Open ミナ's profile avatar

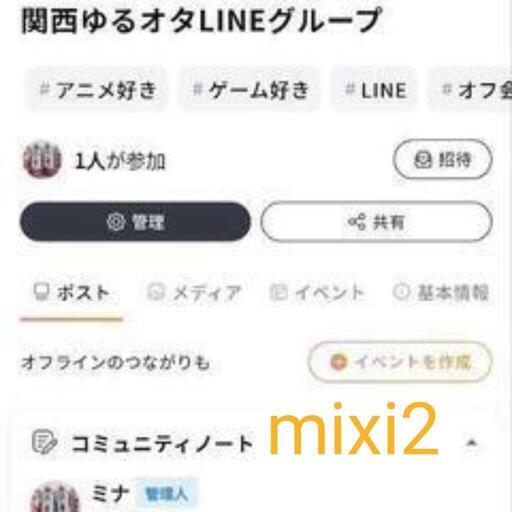click(x=55, y=497)
